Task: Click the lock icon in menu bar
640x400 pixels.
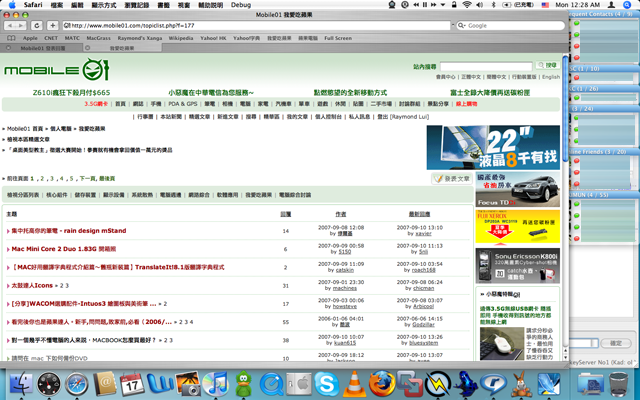Action: coord(454,5)
